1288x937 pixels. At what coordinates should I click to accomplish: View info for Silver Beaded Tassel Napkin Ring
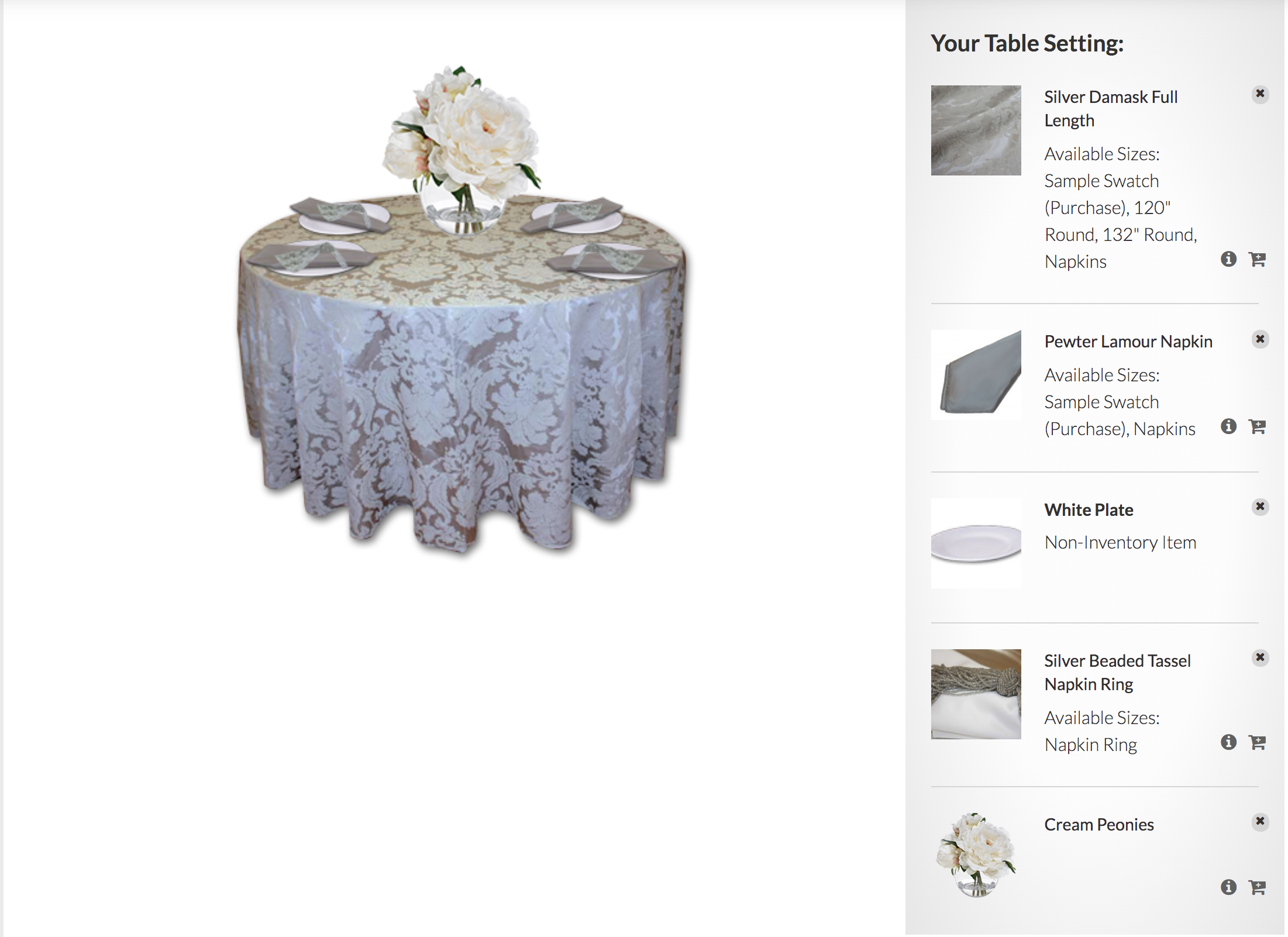1228,742
